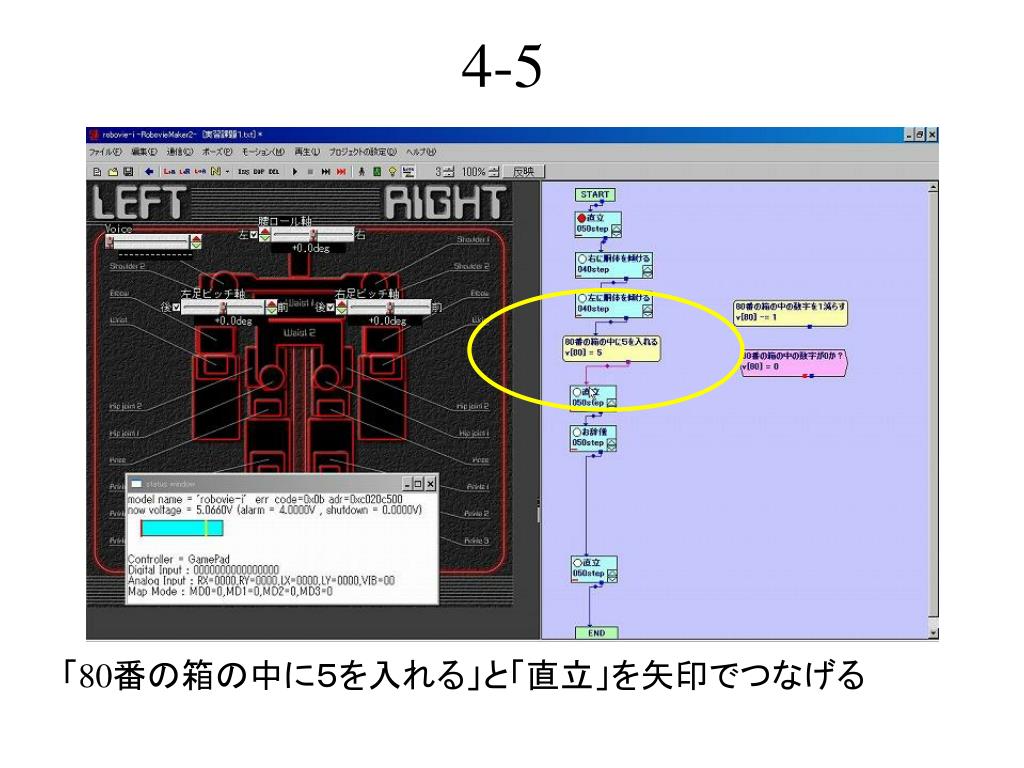Viewport: 1024px width, 768px height.
Task: Select the v[80] -= 1 yellow block
Action: pyautogui.click(x=790, y=312)
